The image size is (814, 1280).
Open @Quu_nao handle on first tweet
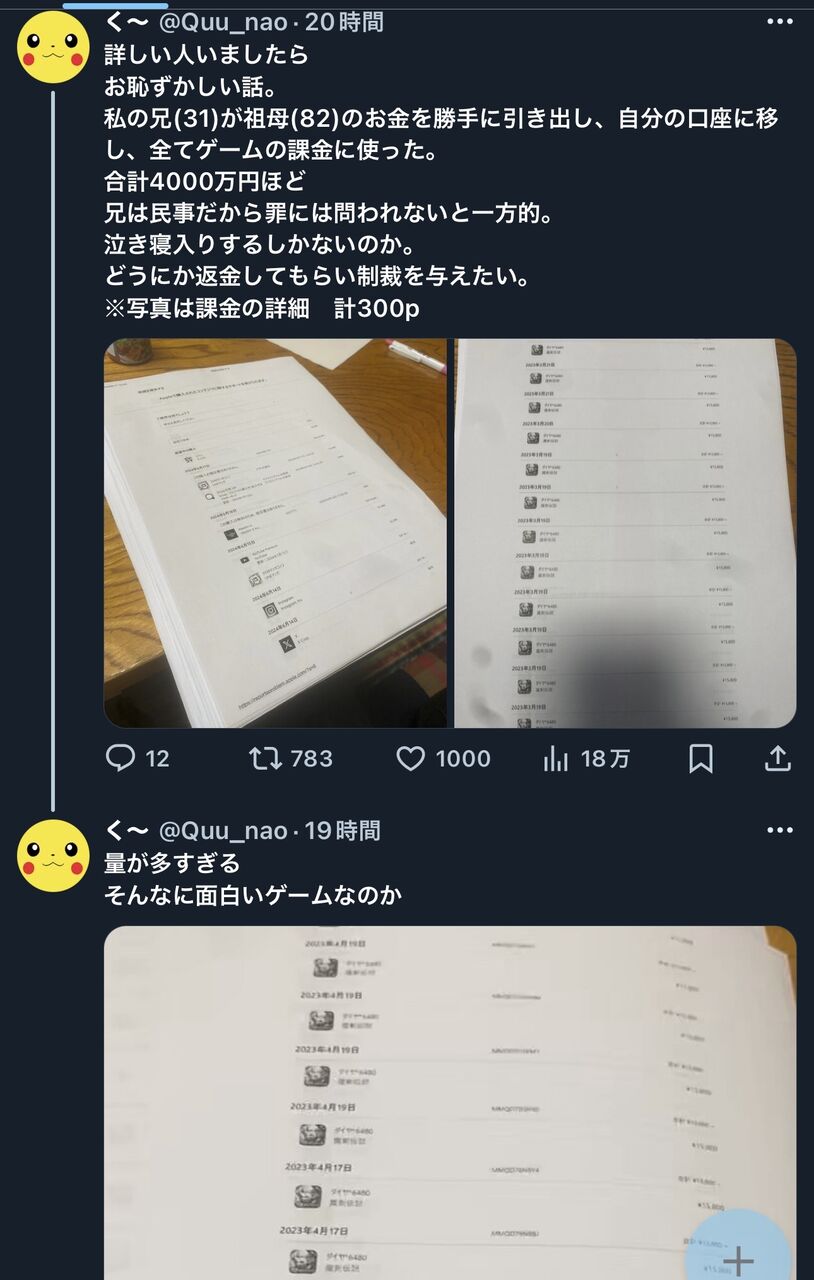223,22
